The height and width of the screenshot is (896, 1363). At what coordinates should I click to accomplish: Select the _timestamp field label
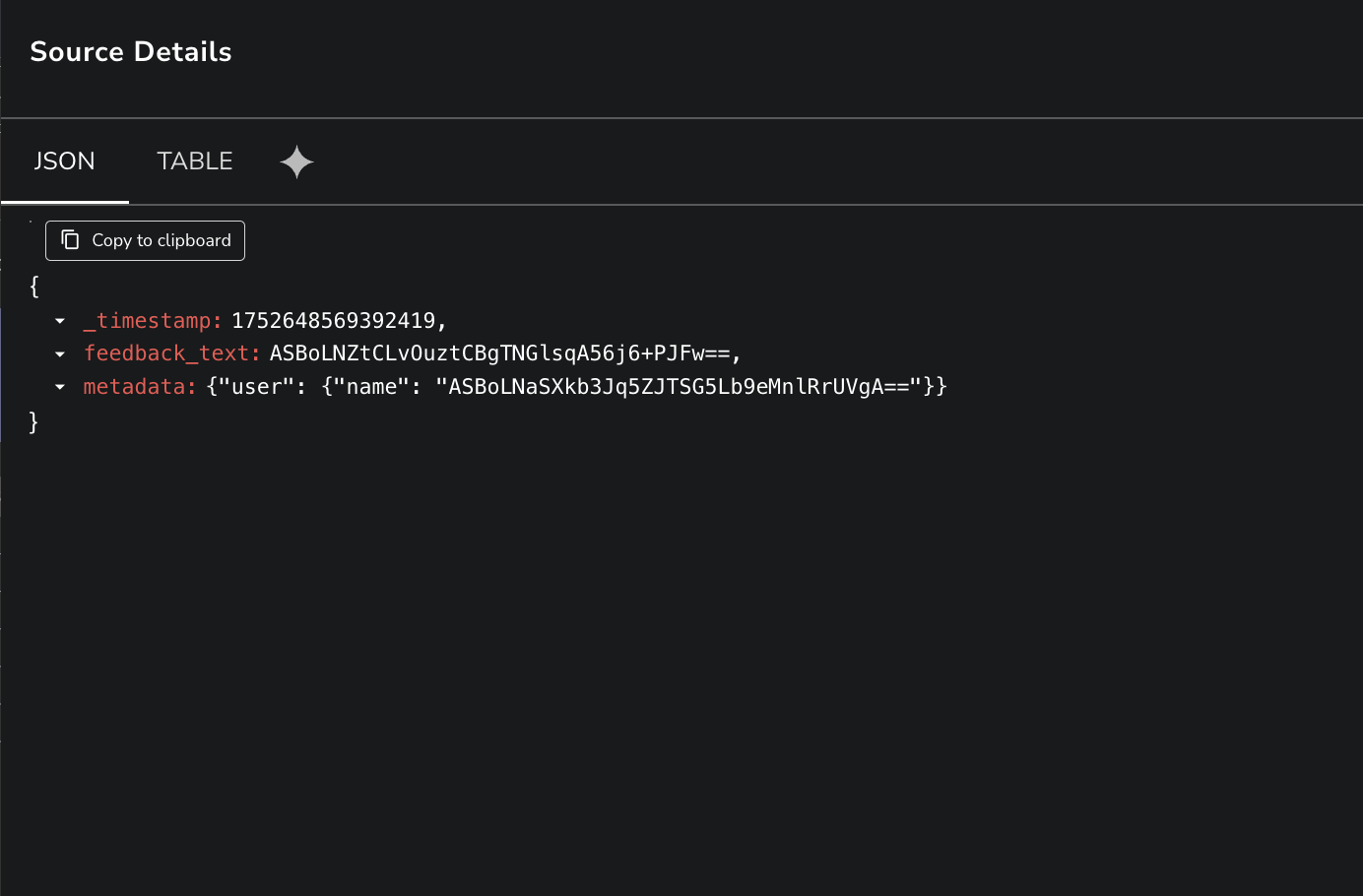coord(150,320)
